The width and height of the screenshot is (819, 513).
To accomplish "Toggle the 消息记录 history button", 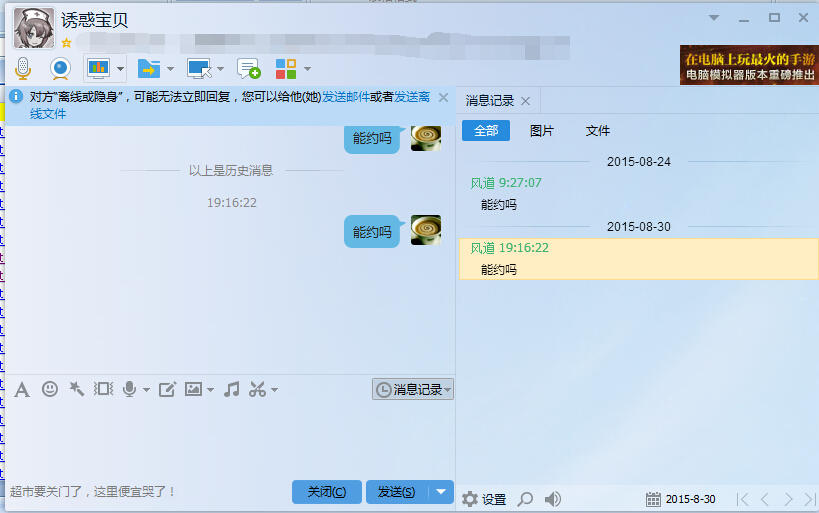I will pos(413,389).
